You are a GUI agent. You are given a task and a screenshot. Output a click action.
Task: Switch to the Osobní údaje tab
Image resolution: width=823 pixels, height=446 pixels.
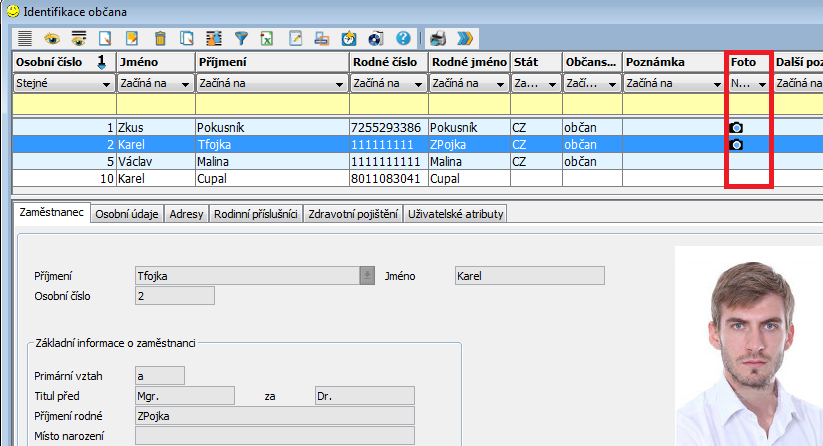coord(127,214)
